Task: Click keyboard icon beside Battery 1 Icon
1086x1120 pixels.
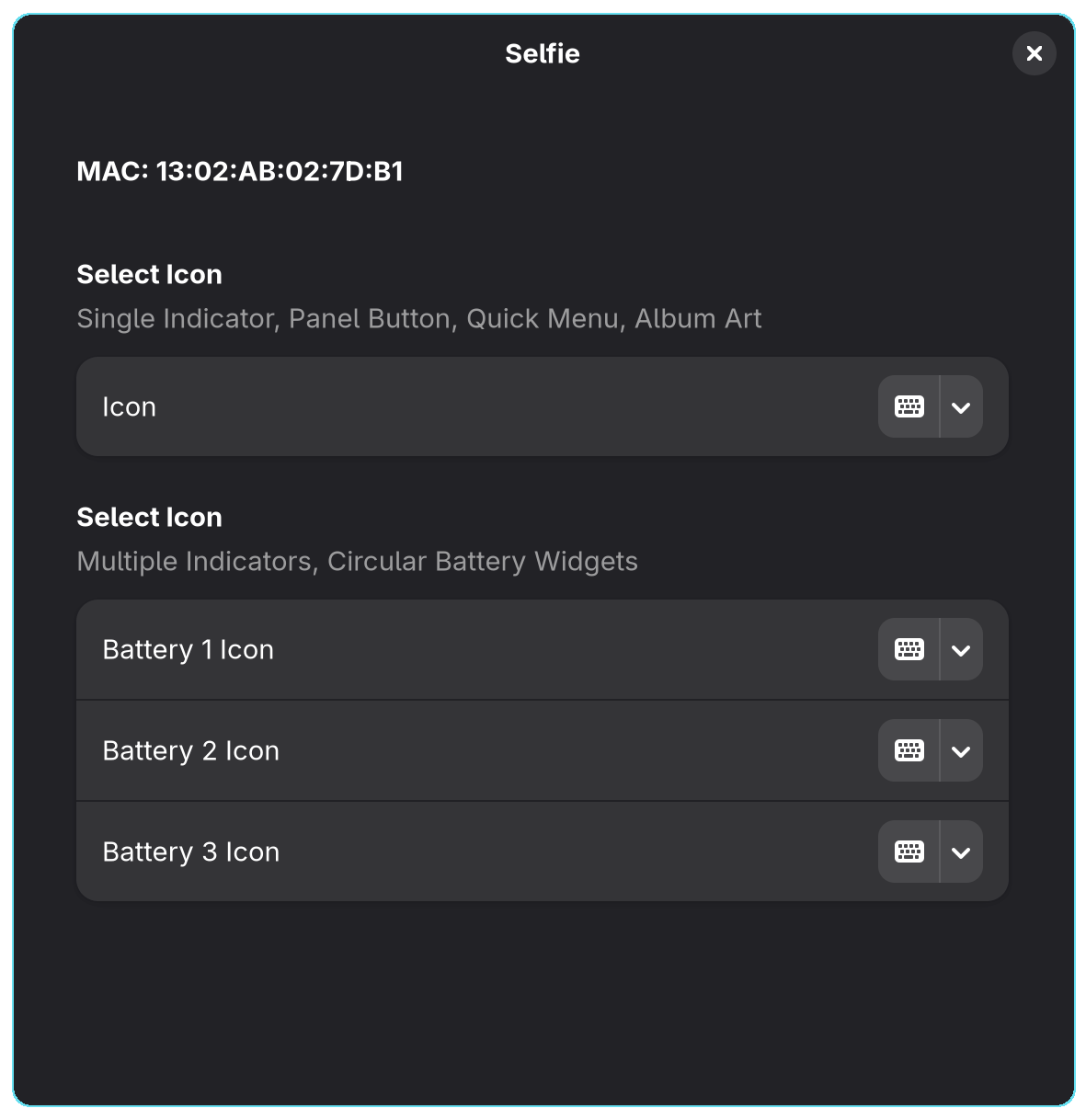Action: point(909,649)
